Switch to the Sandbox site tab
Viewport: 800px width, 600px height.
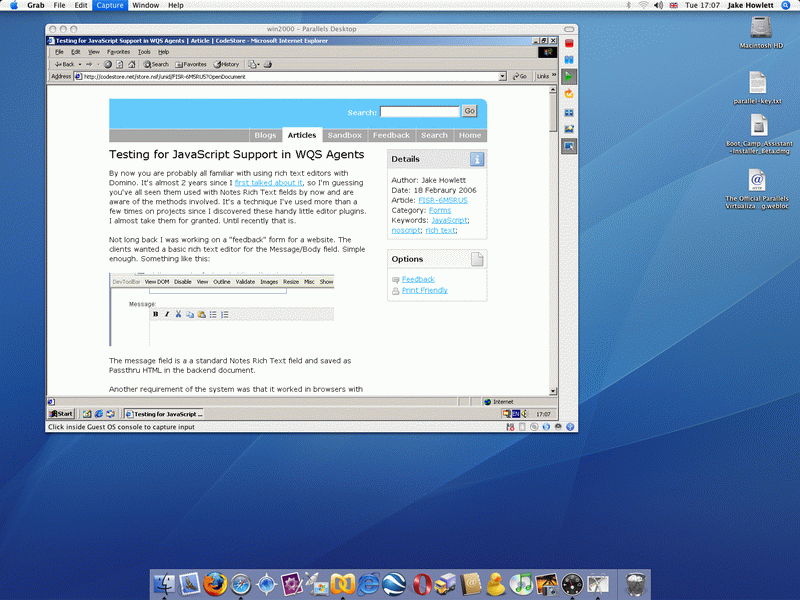click(x=345, y=135)
